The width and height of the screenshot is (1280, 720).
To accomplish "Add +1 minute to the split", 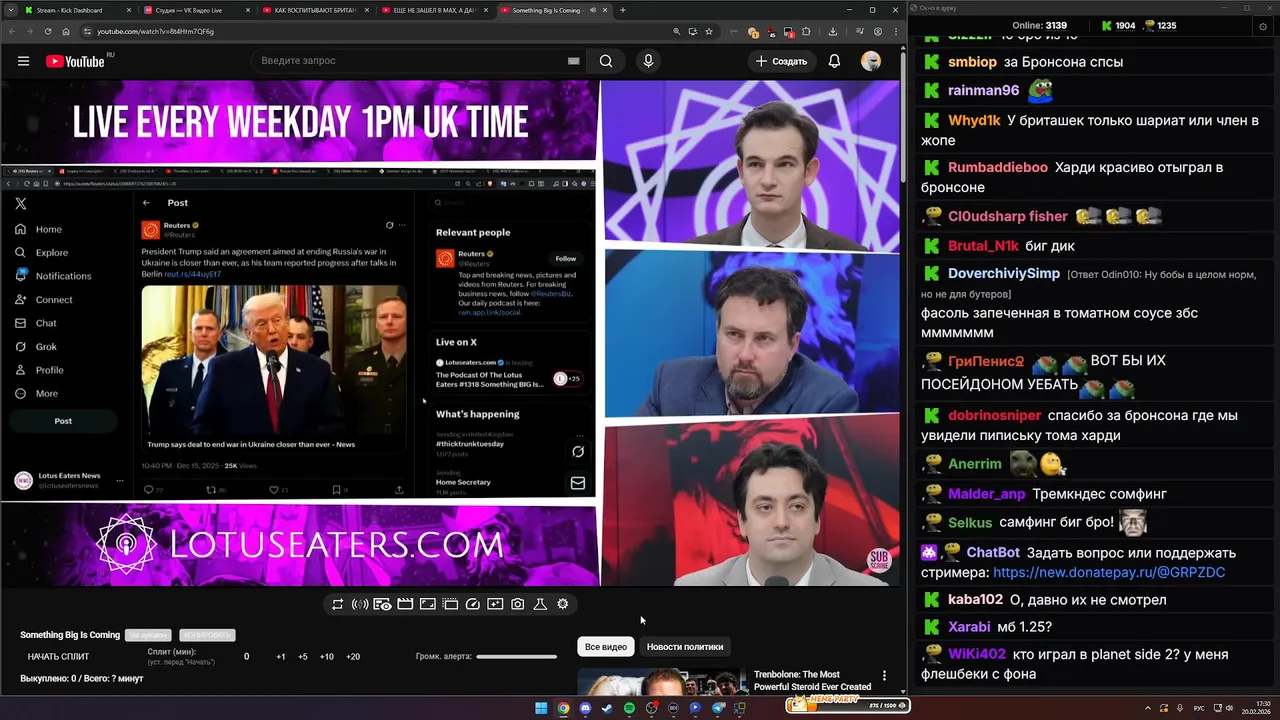I will pyautogui.click(x=281, y=657).
